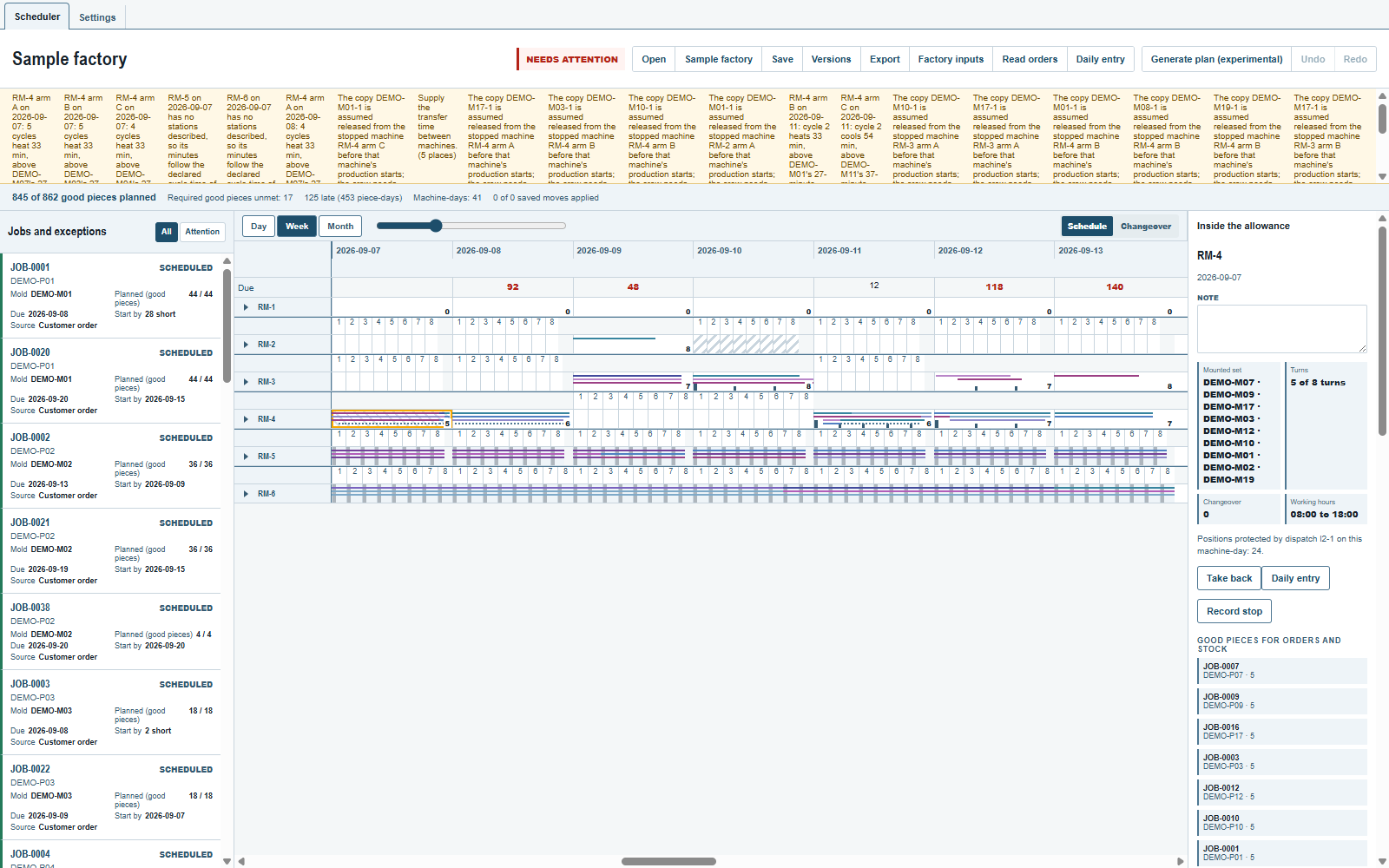Viewport: 1389px width, 868px height.
Task: Switch timeline to Day view
Action: pos(259,227)
